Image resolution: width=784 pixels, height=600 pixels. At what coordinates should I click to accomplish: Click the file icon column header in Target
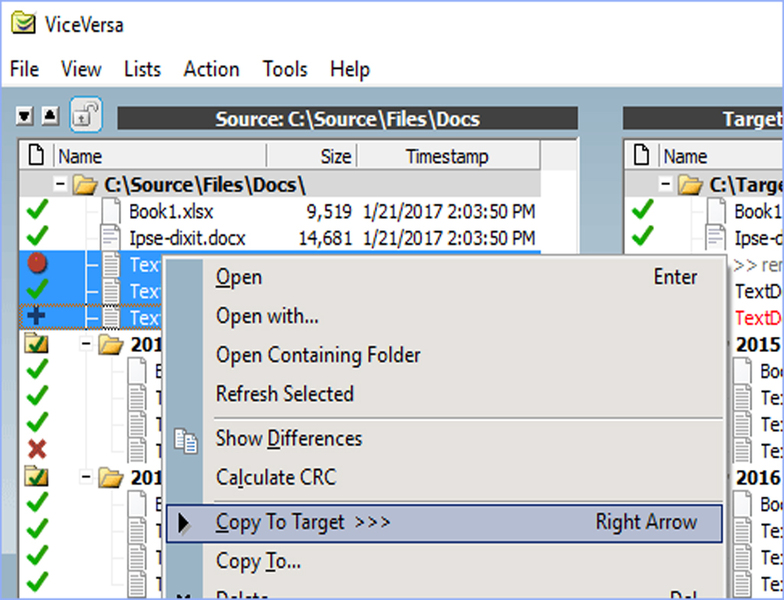click(x=642, y=156)
